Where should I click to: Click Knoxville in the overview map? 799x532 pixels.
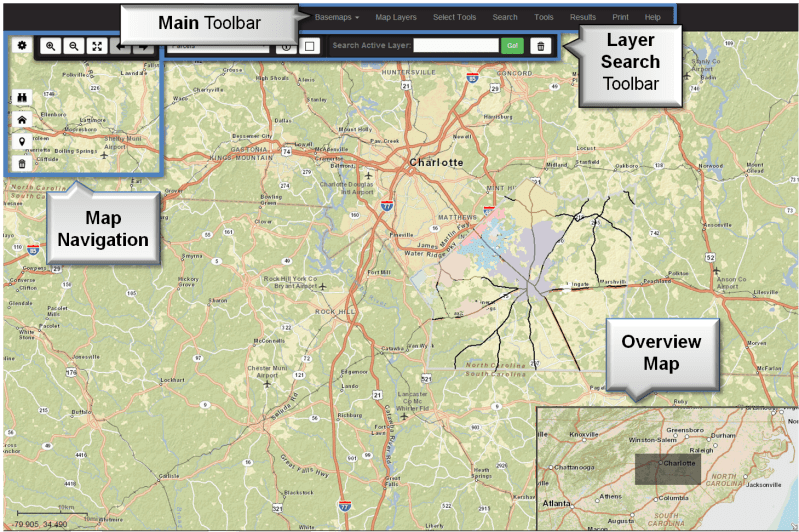(x=583, y=435)
